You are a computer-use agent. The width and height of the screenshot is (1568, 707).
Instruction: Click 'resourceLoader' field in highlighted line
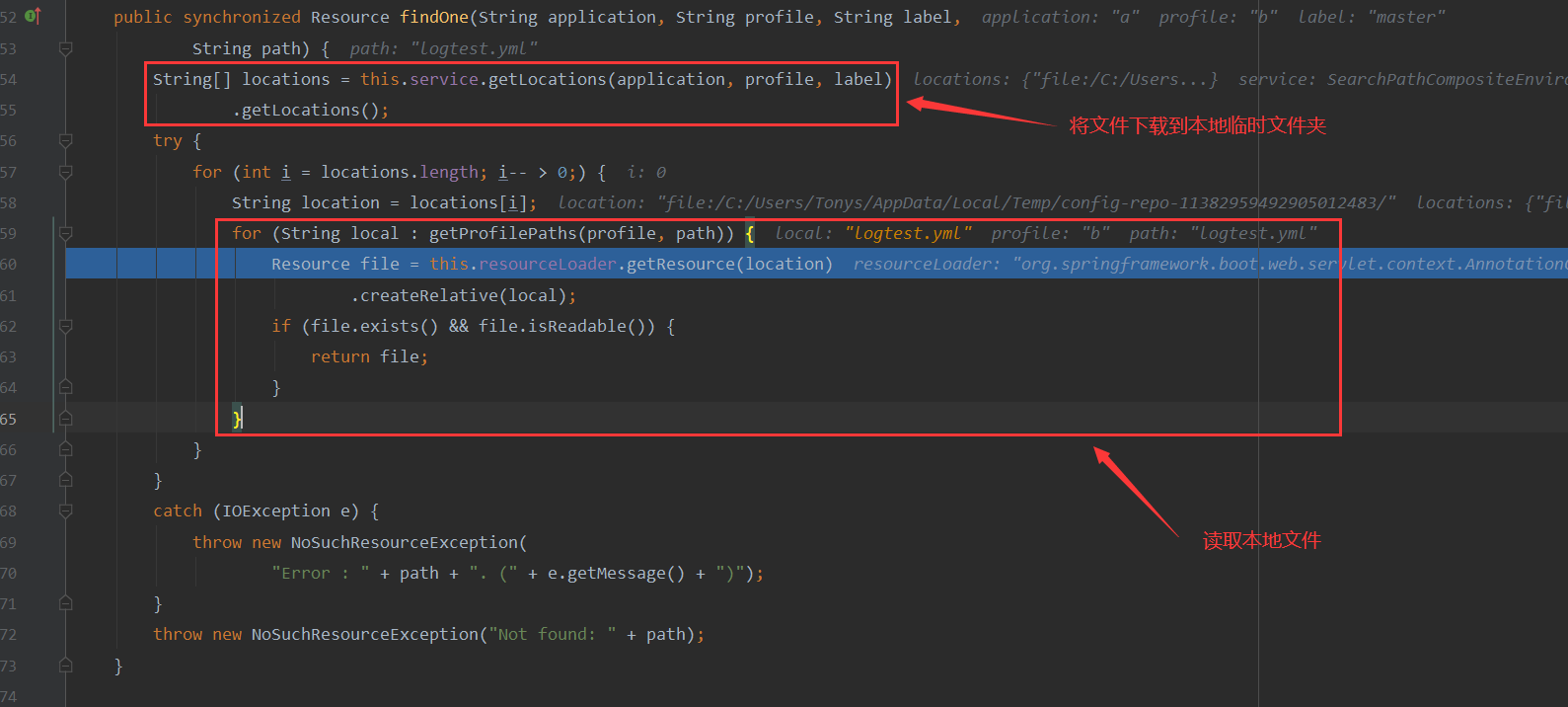pyautogui.click(x=548, y=264)
